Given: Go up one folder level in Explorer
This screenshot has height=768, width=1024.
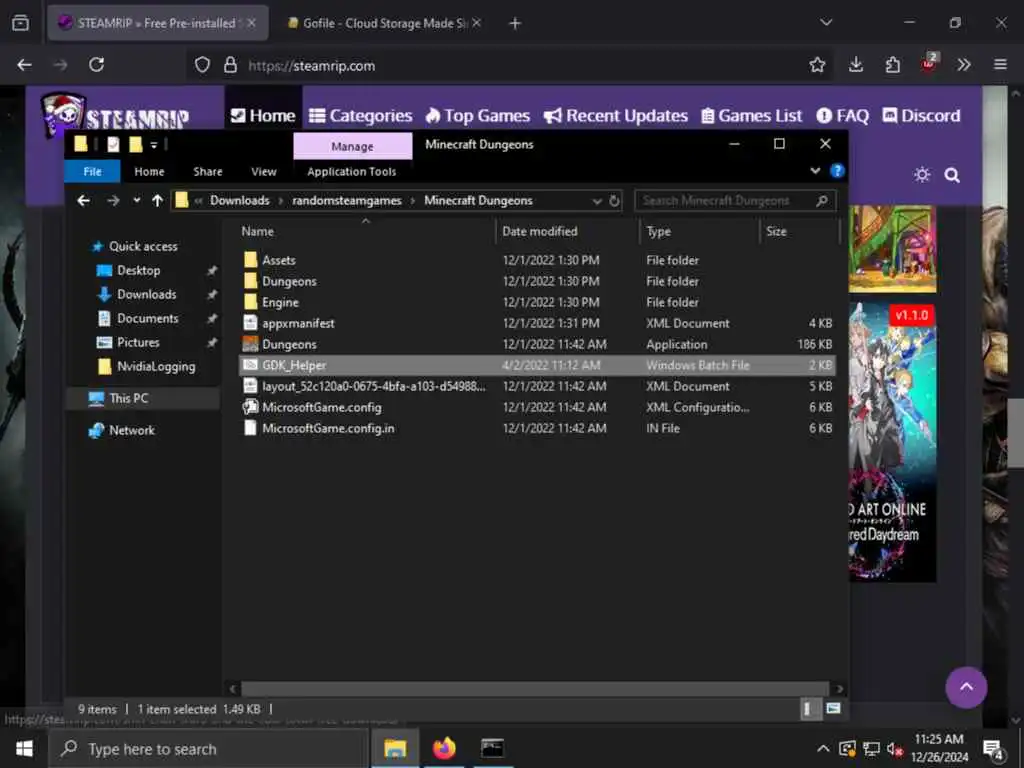Looking at the screenshot, I should tap(157, 200).
